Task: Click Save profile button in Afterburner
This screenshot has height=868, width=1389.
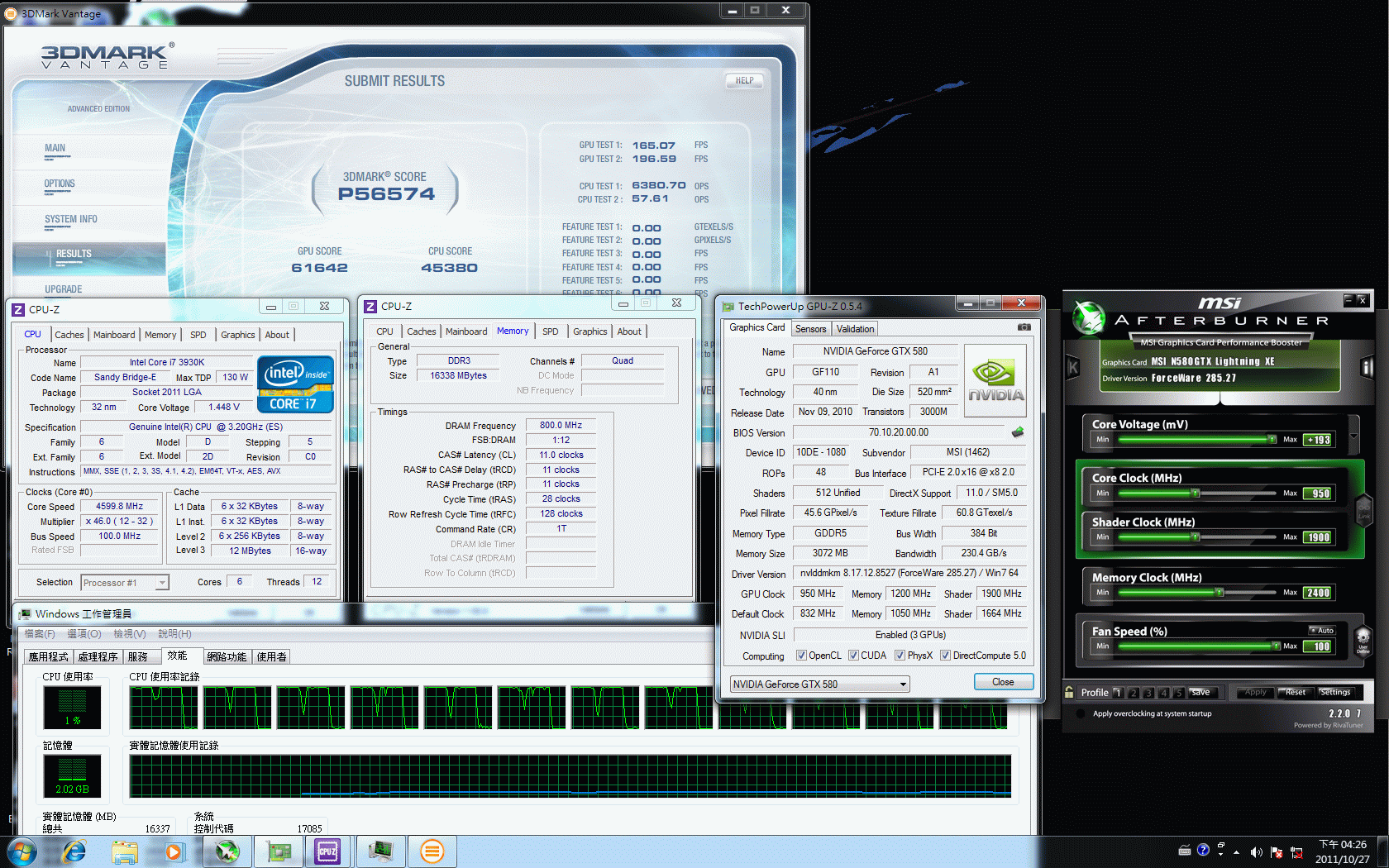Action: 1201,693
